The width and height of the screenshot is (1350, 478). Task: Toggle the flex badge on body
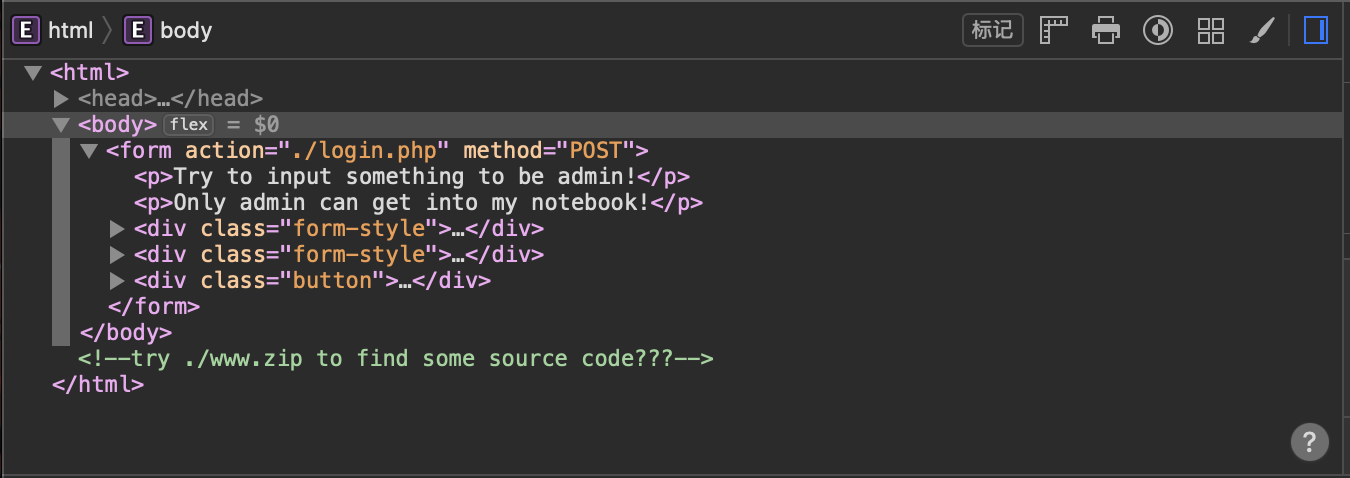[x=189, y=125]
